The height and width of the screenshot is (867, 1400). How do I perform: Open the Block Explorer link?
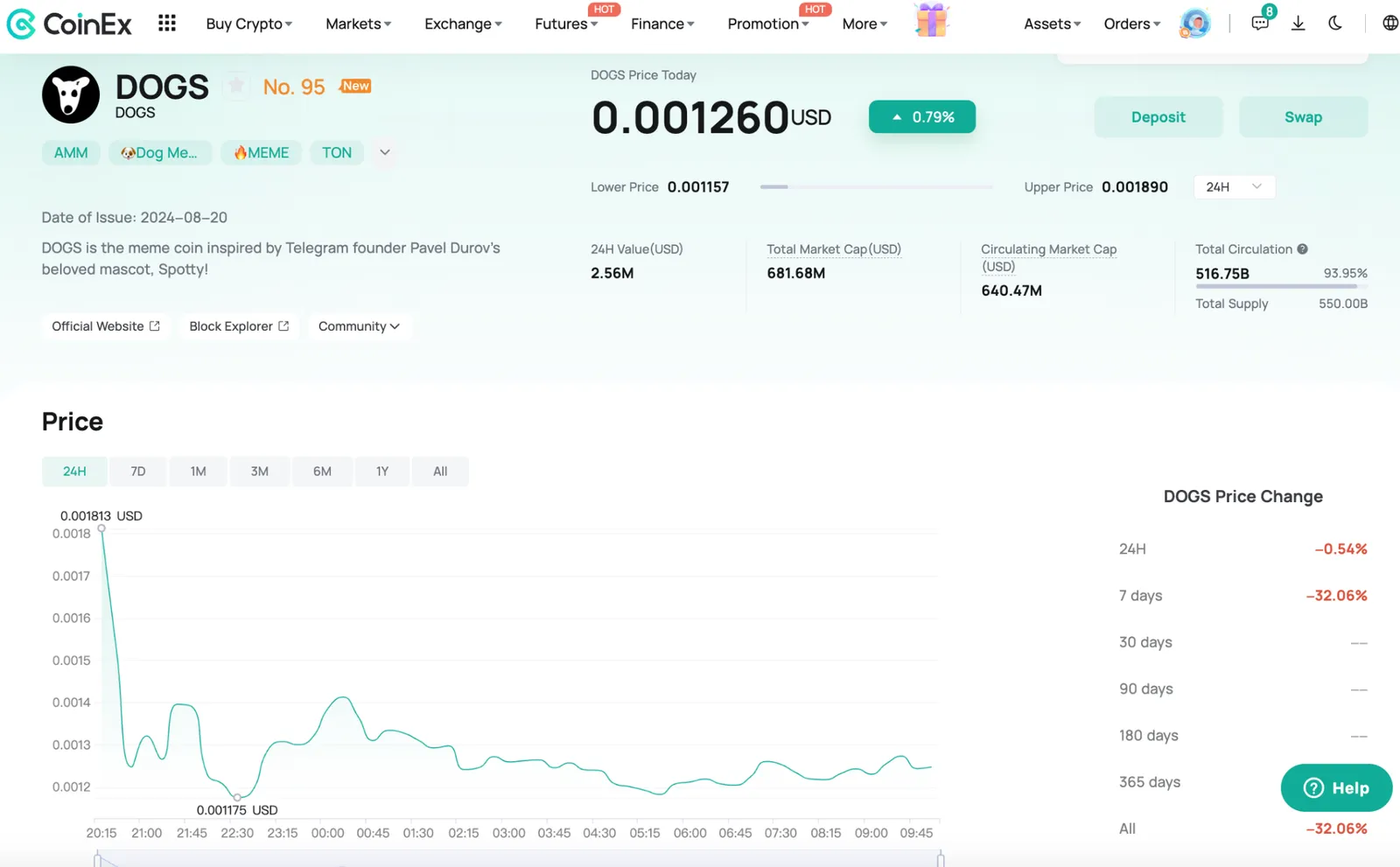239,326
